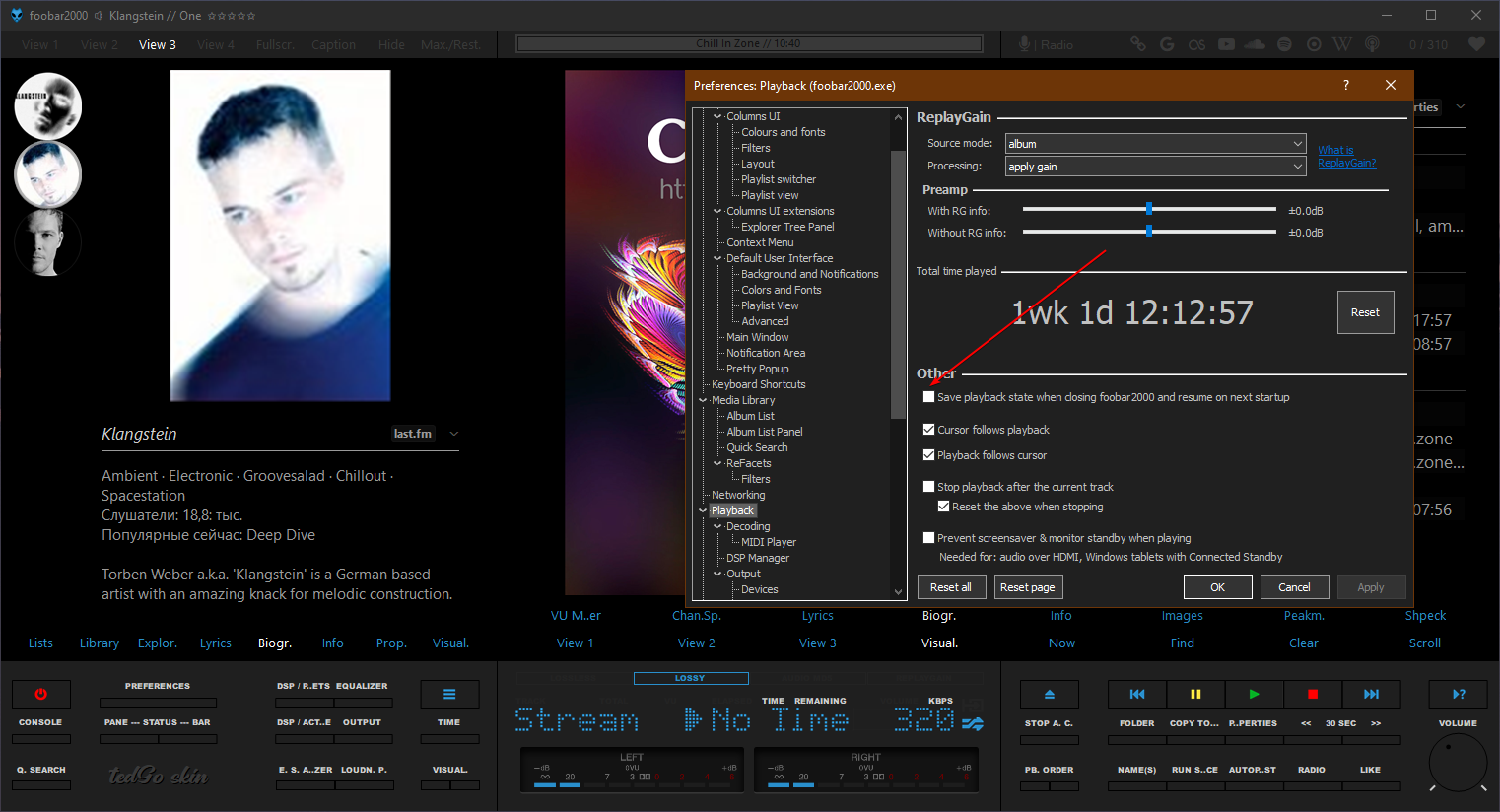Click the eject icon above Stop A. C.
The height and width of the screenshot is (812, 1500).
[x=1049, y=695]
